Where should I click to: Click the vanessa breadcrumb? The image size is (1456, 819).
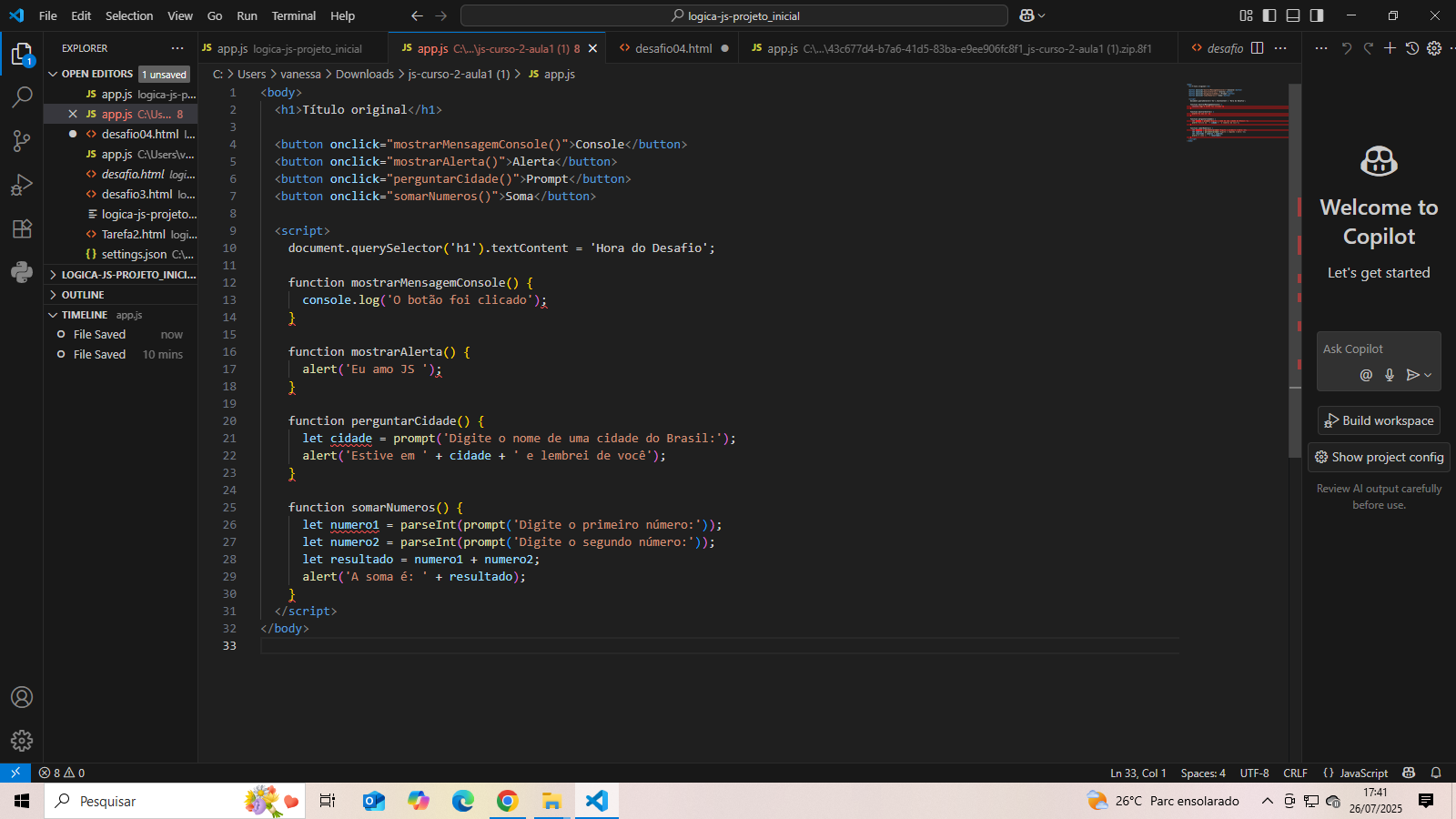click(x=300, y=75)
